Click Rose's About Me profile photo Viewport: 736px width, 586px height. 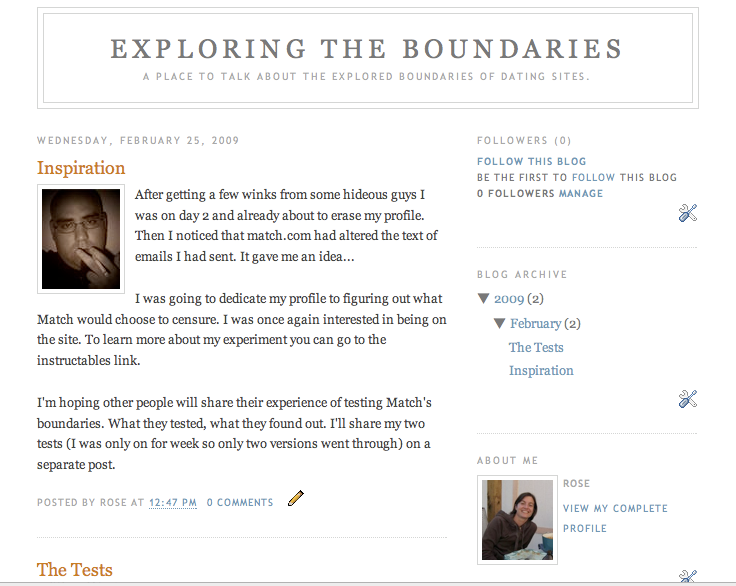coord(517,519)
